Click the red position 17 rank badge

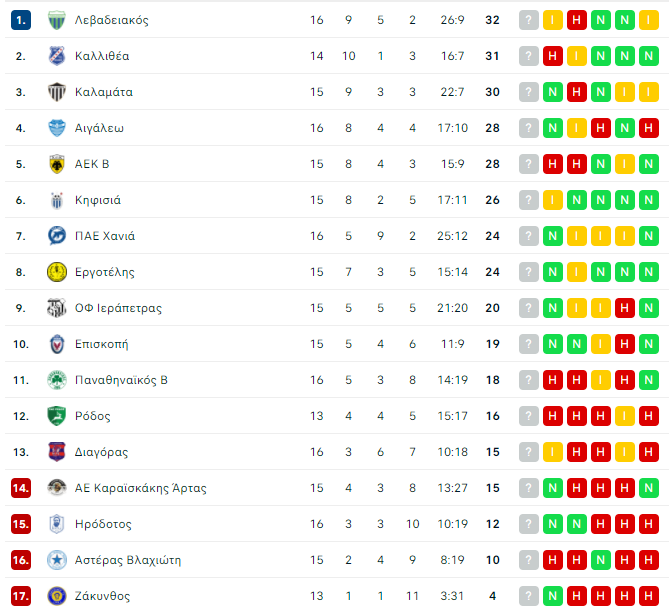(x=21, y=596)
